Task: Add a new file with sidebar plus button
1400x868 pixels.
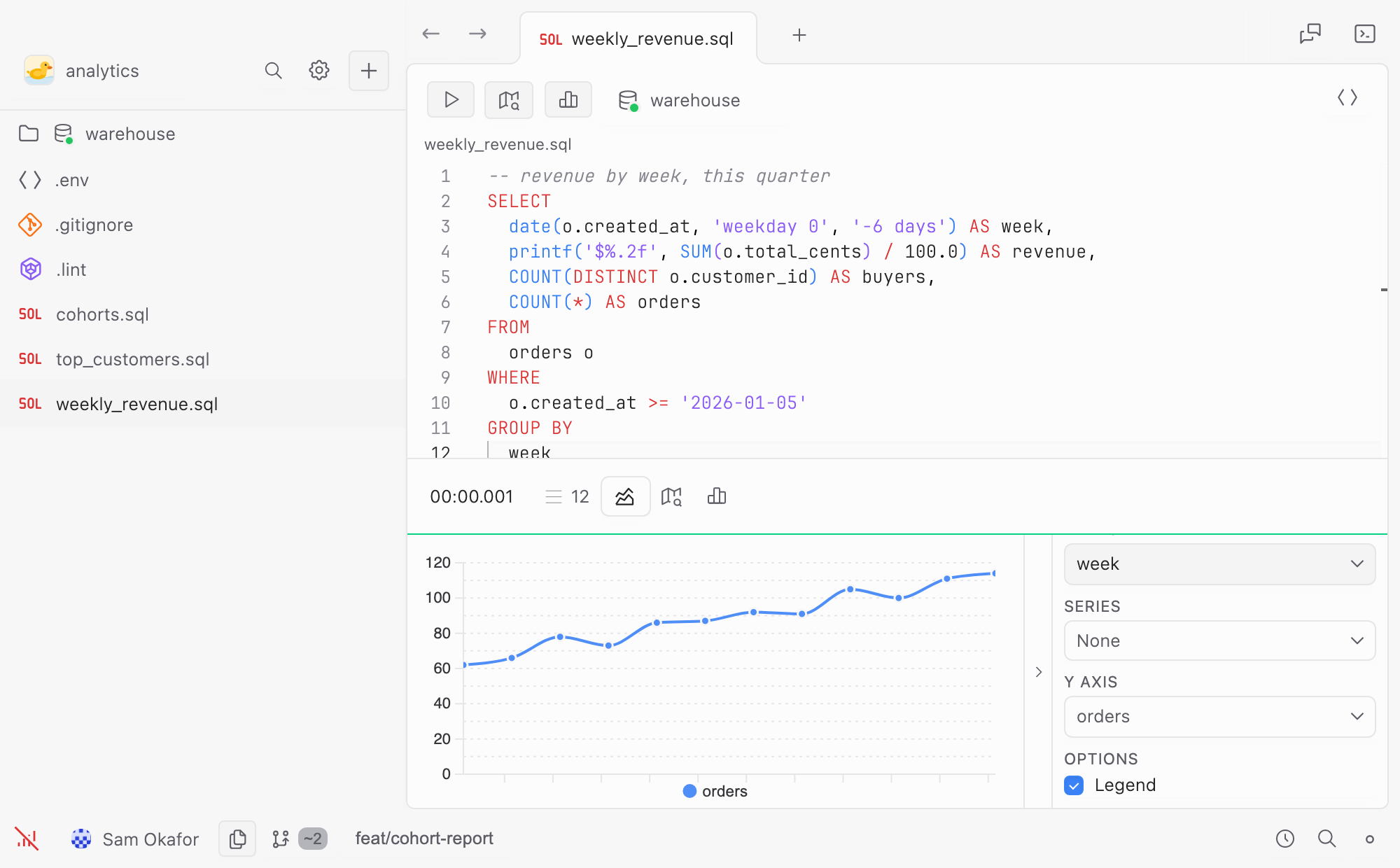Action: [x=369, y=71]
